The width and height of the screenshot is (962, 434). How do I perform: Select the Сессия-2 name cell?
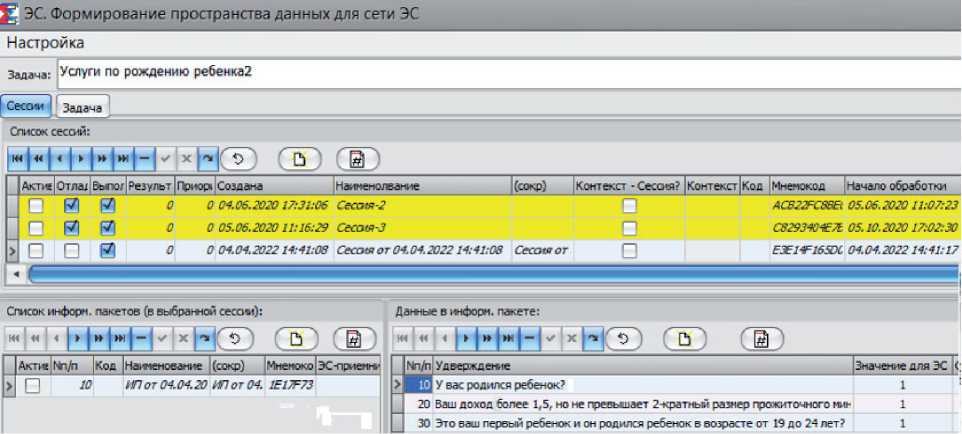point(423,206)
